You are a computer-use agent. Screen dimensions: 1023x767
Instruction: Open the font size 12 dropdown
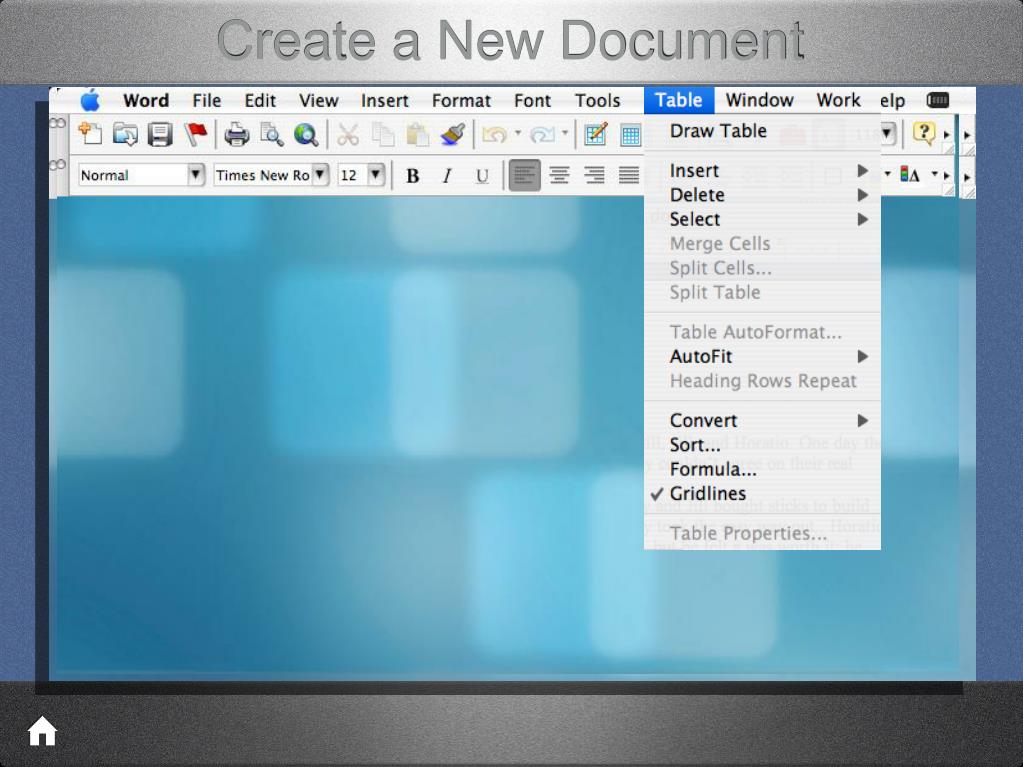point(376,175)
